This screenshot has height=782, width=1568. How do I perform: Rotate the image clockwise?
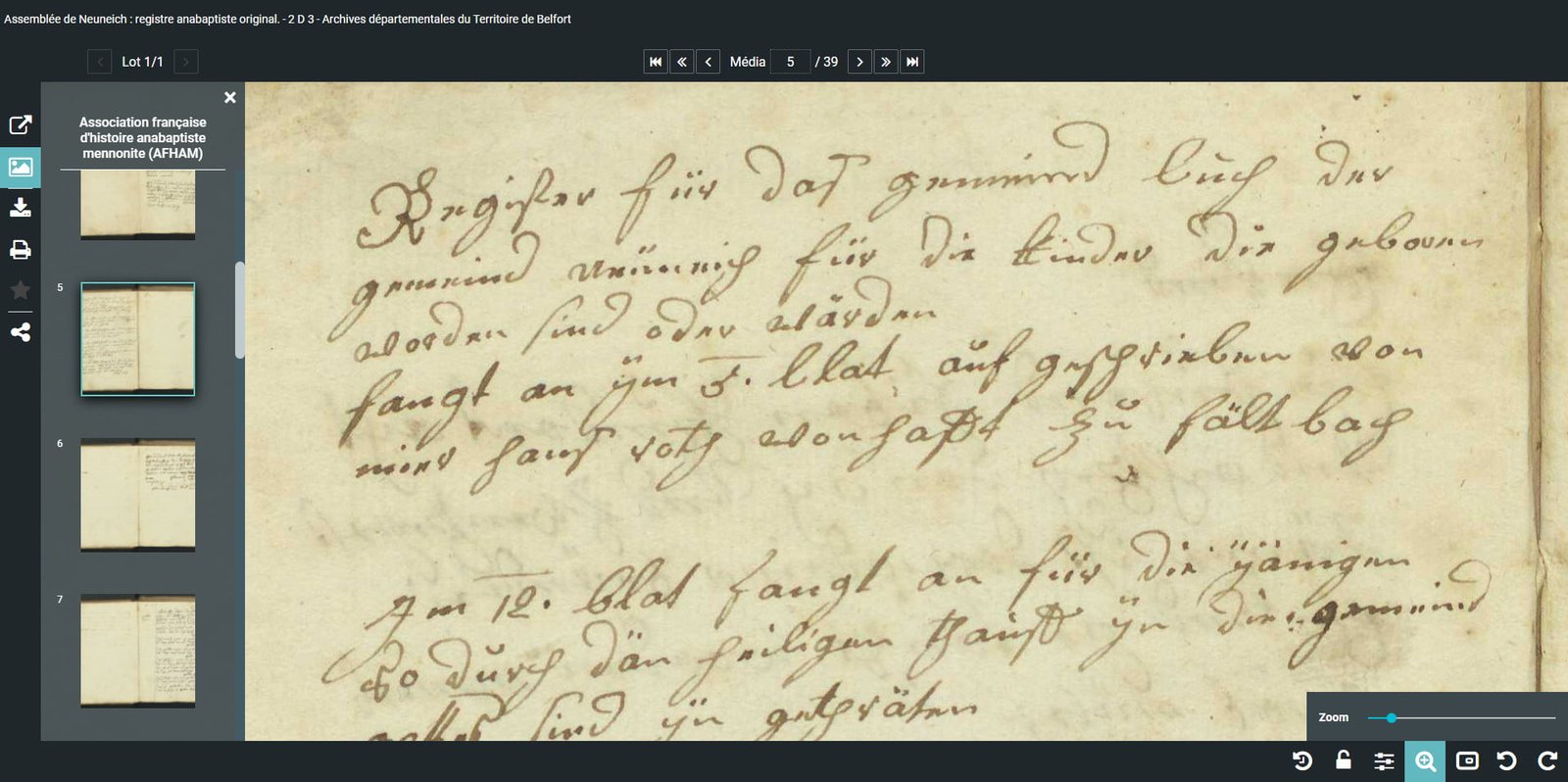(x=1547, y=760)
